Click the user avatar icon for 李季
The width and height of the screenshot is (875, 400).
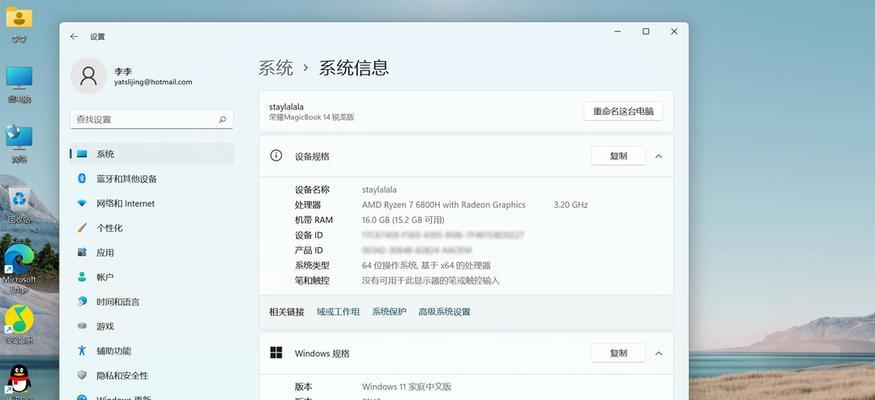(88, 76)
